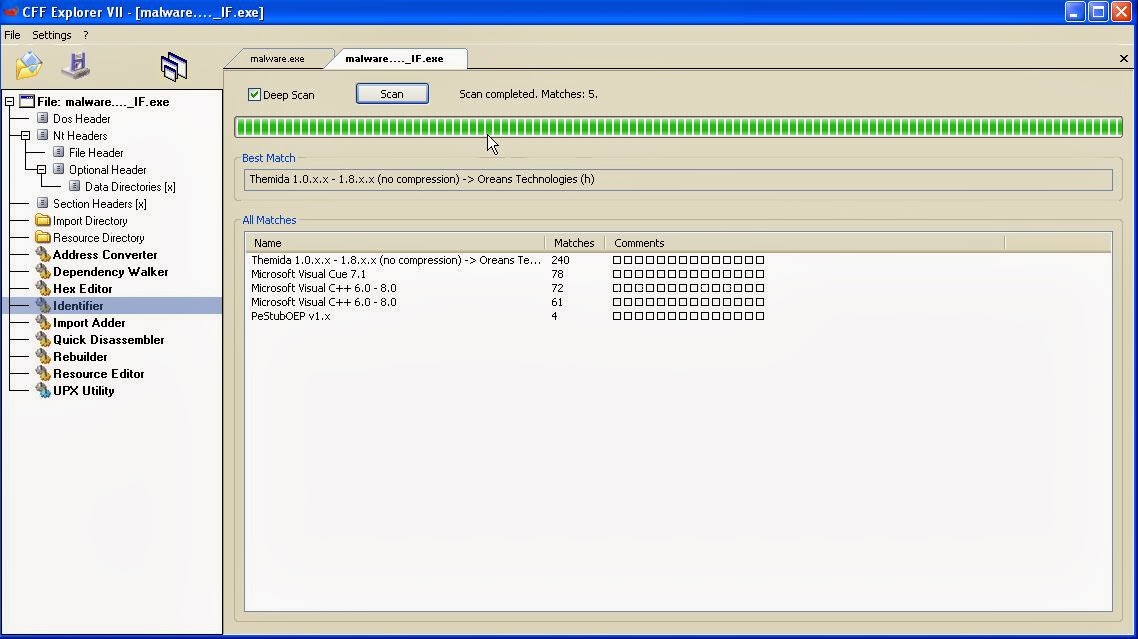
Task: Select Microsoft Visual C++ 6.0 - 8.0 with 61 matches
Action: click(x=678, y=302)
